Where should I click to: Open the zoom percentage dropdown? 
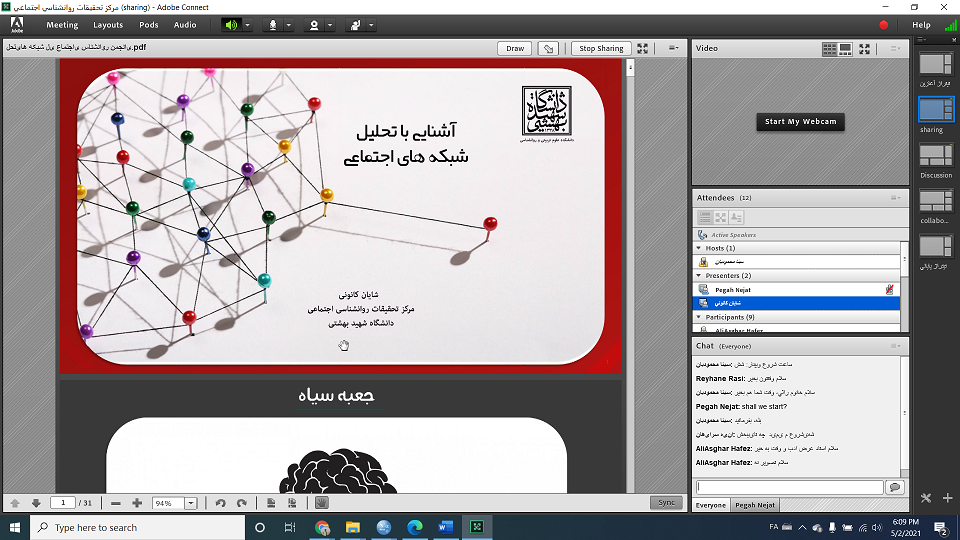click(191, 503)
